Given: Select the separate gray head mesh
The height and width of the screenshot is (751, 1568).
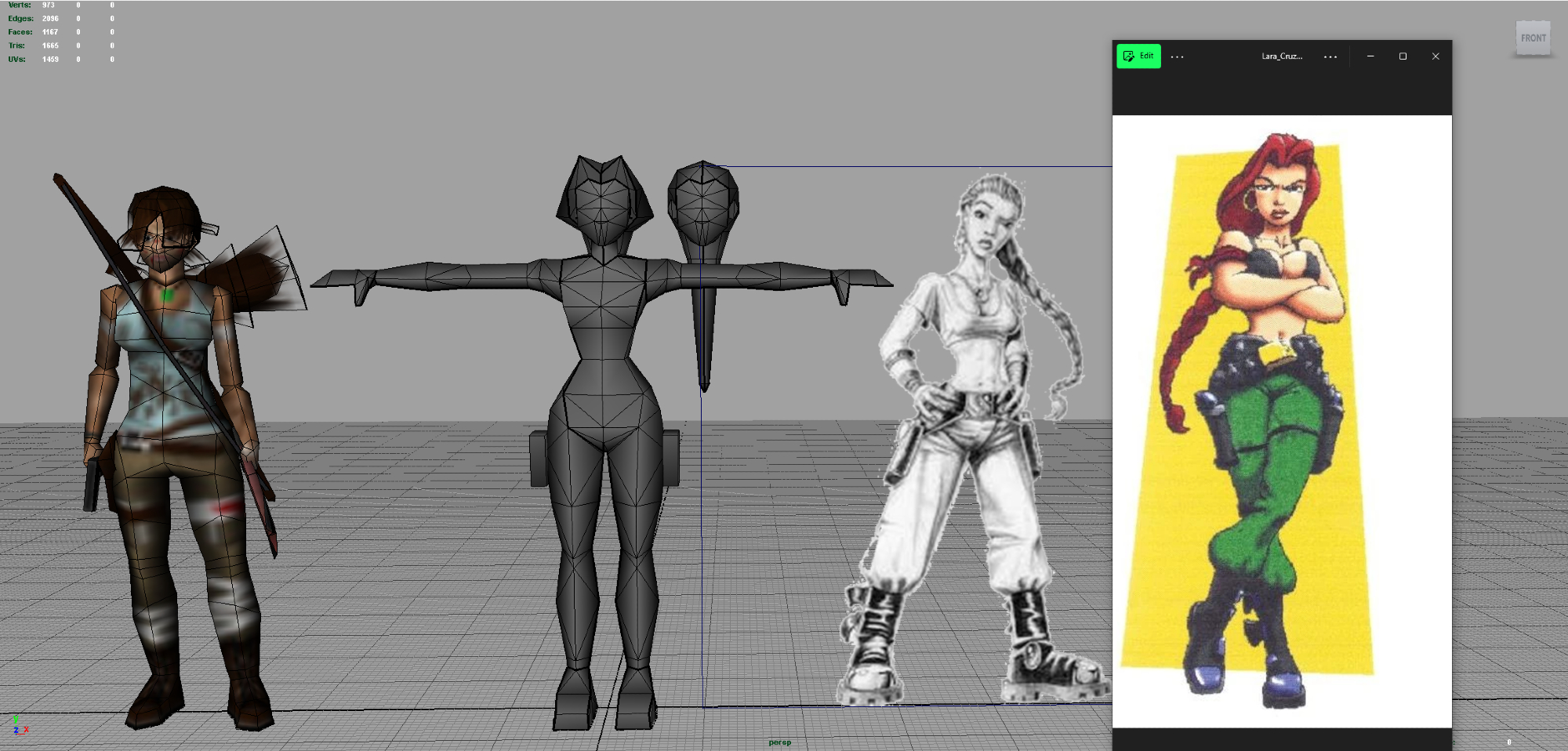Looking at the screenshot, I should coord(702,204).
